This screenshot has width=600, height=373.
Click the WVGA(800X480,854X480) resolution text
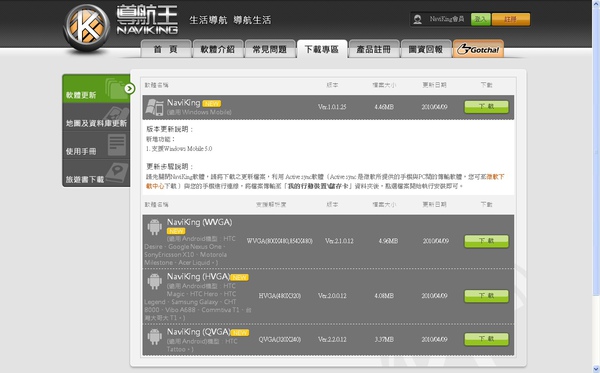(280, 241)
